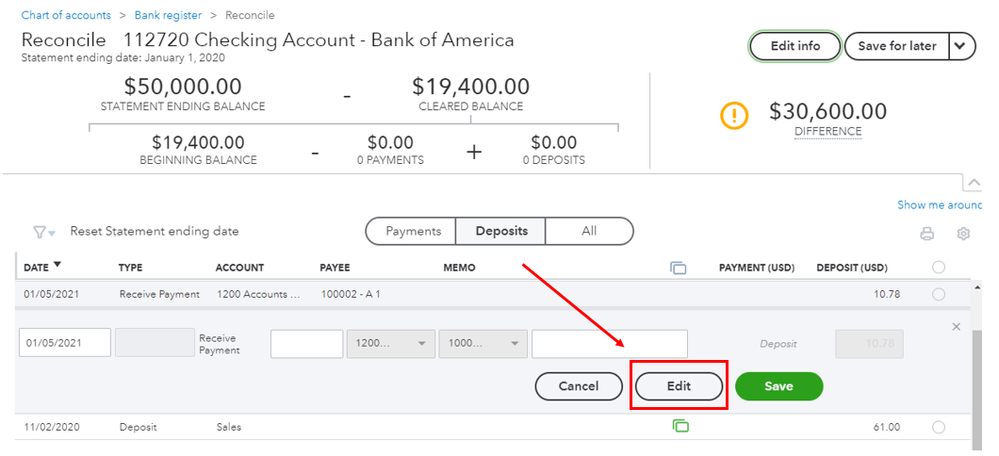Screen dimensions: 999x456
Task: Close the expanded transaction row
Action: click(956, 327)
